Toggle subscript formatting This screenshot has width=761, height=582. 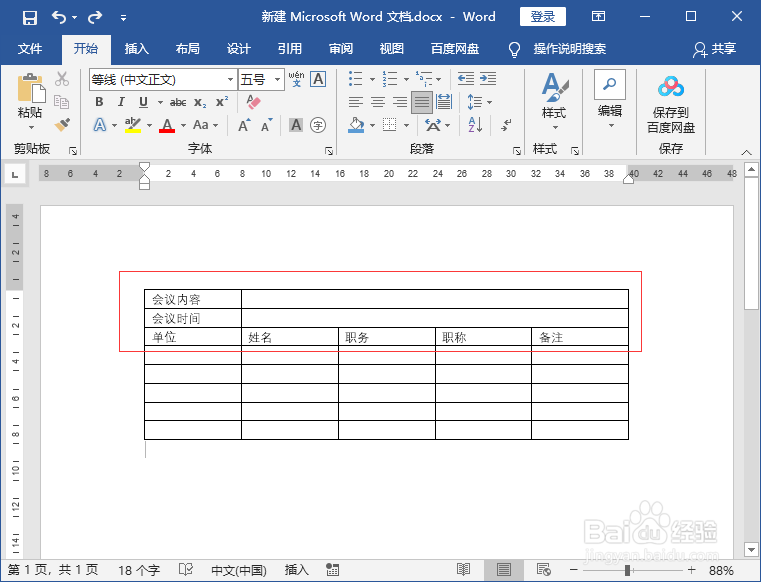[x=200, y=102]
